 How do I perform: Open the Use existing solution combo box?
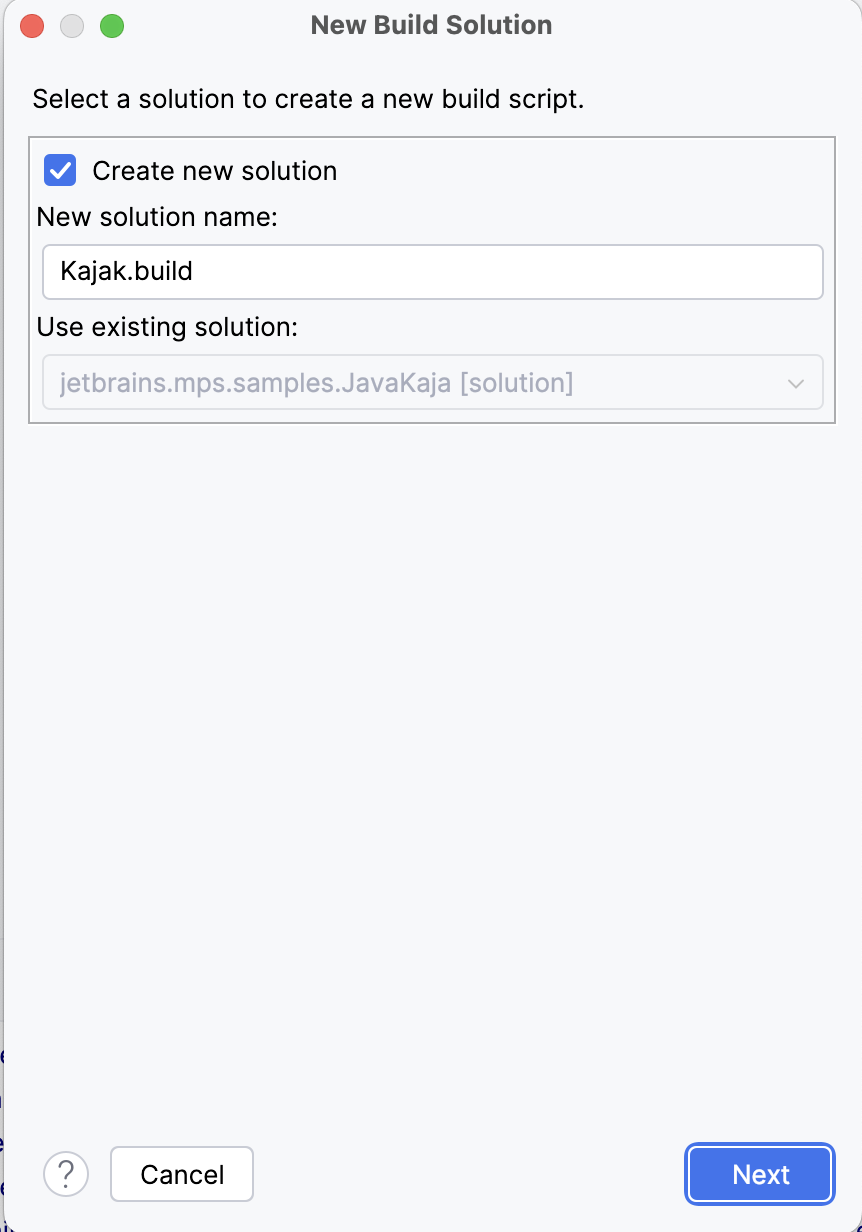tap(432, 382)
